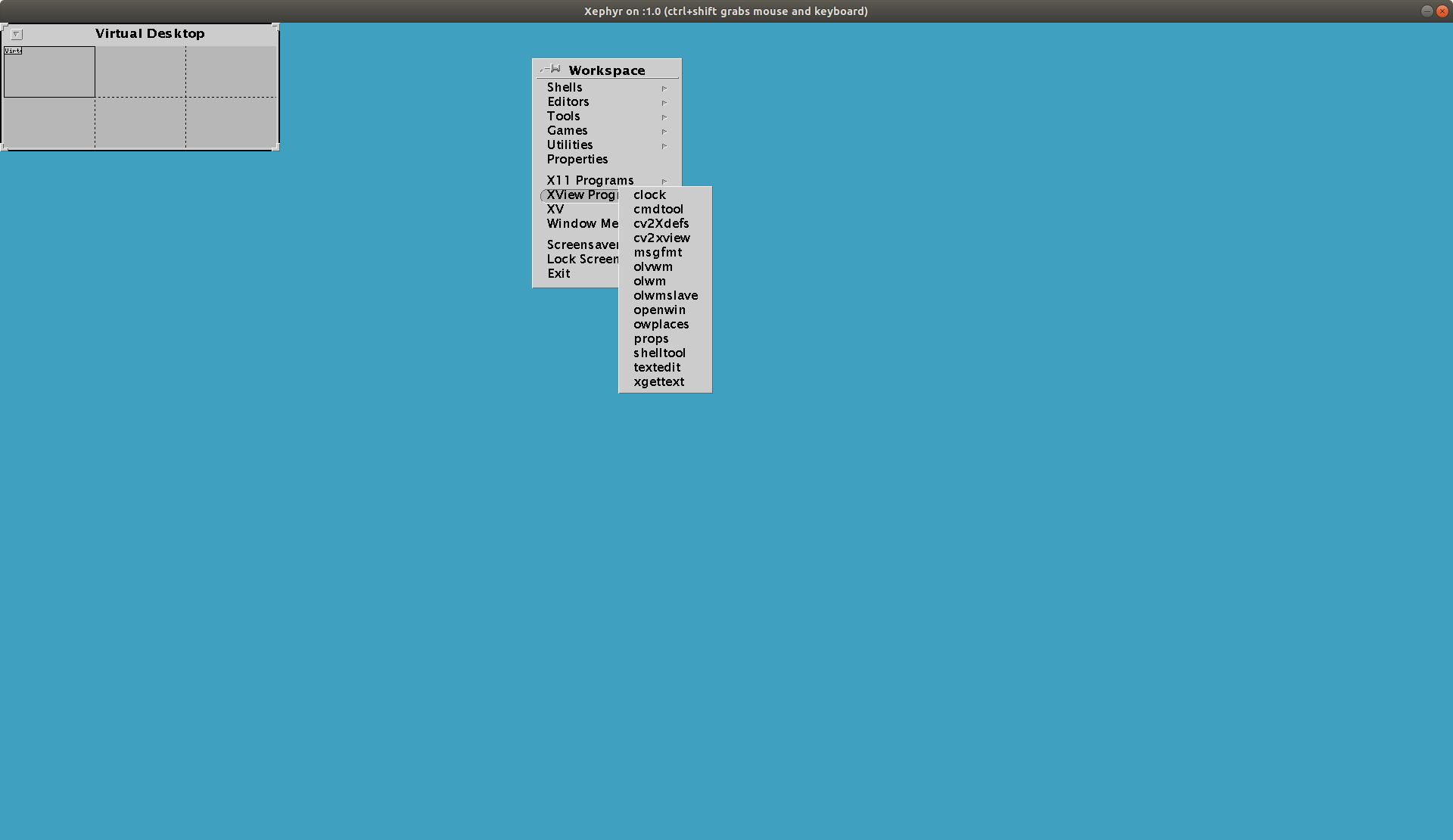Screen dimensions: 1453x840
Task: Expand the X11 Programs submenu arrow
Action: point(664,182)
